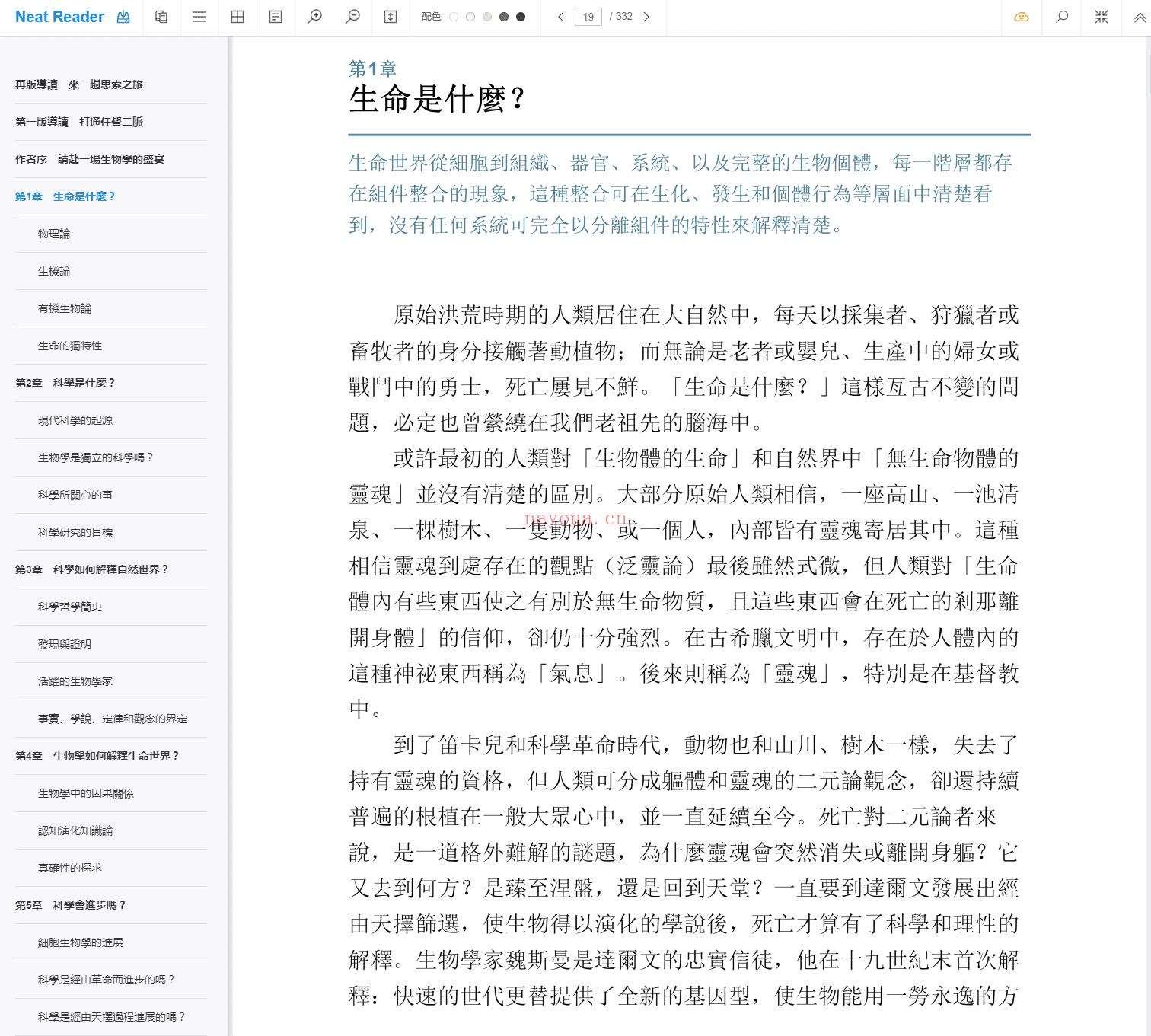This screenshot has height=1036, width=1151.
Task: Open search with the magnifier icon
Action: click(1062, 17)
